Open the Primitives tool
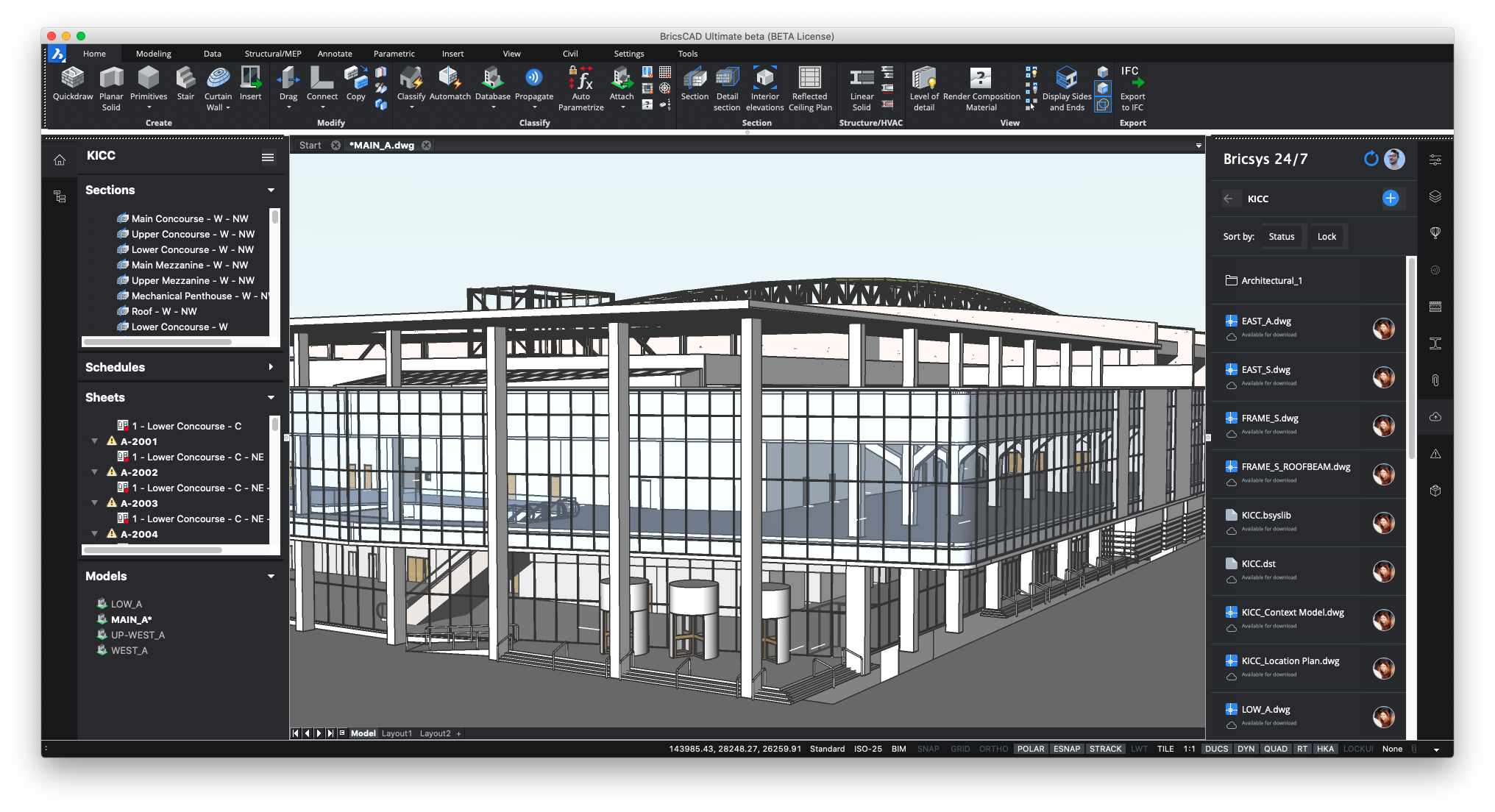1495x812 pixels. pyautogui.click(x=149, y=89)
